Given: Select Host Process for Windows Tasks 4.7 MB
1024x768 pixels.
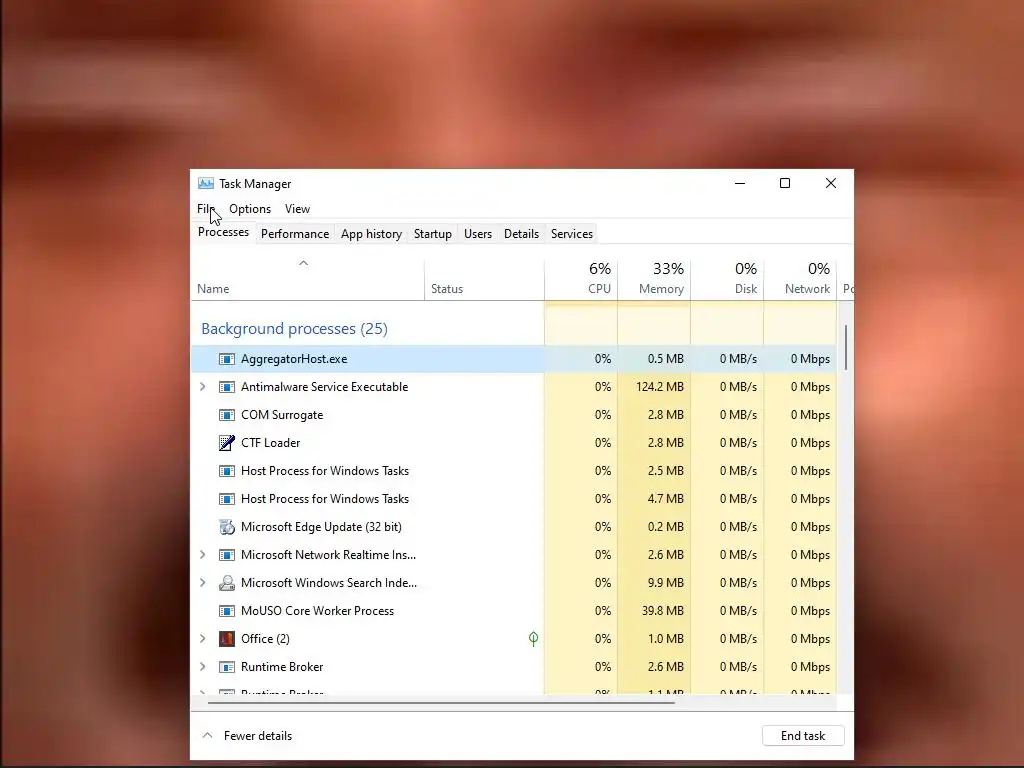Looking at the screenshot, I should (x=513, y=499).
